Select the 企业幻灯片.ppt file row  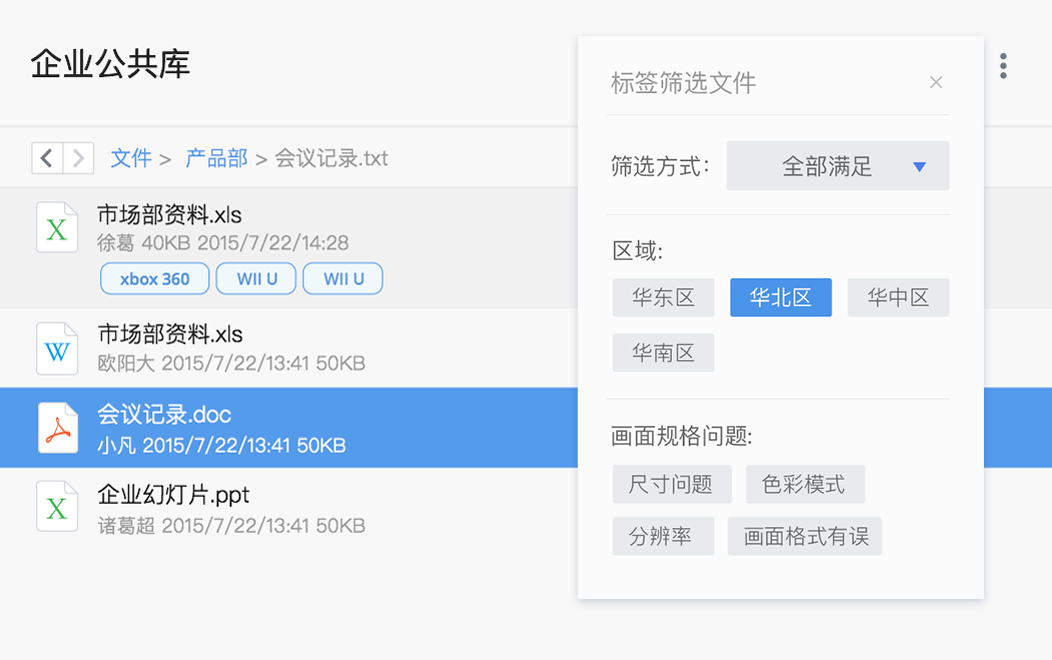coord(300,508)
